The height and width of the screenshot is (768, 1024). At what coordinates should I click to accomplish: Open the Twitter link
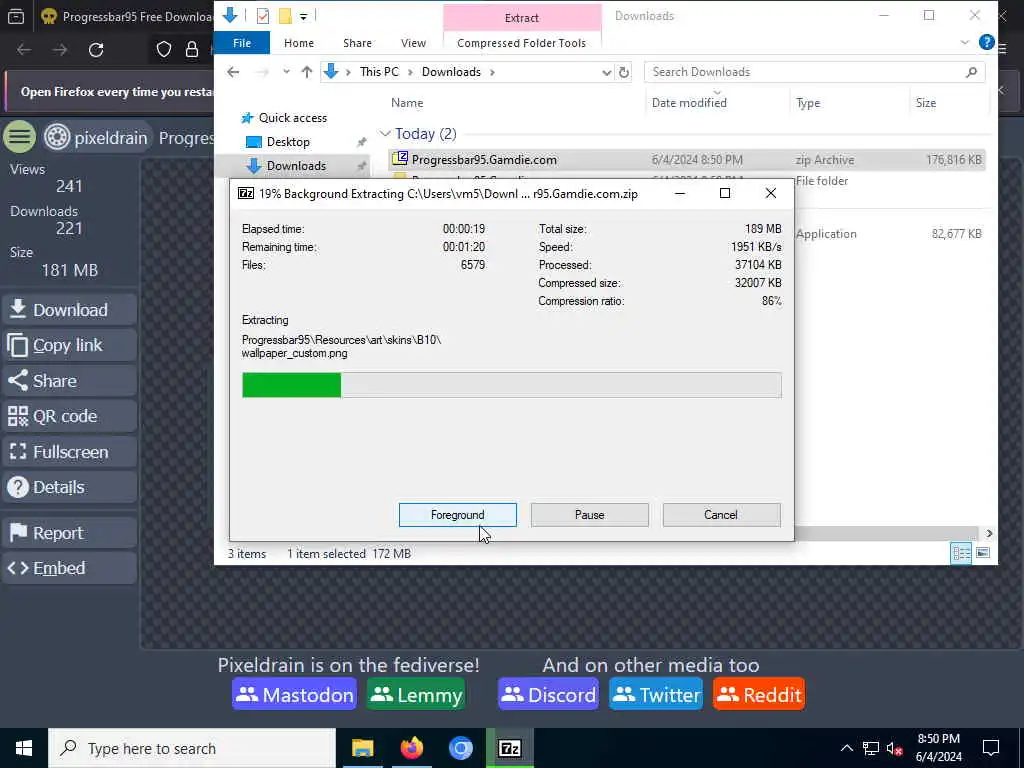click(x=656, y=694)
